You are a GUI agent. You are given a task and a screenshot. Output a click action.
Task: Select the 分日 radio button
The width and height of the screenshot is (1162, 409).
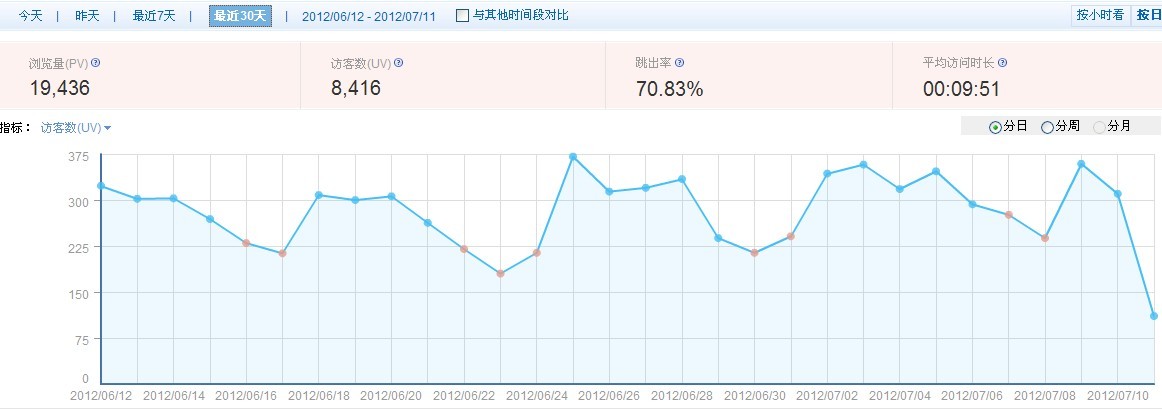pos(995,127)
